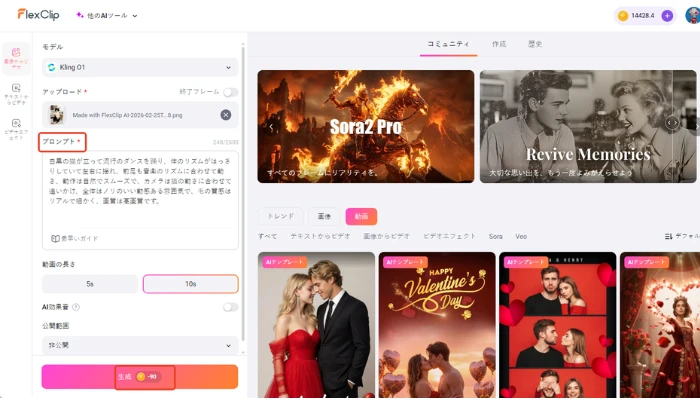Open the visibility range dropdown
The height and width of the screenshot is (400, 700).
click(140, 345)
